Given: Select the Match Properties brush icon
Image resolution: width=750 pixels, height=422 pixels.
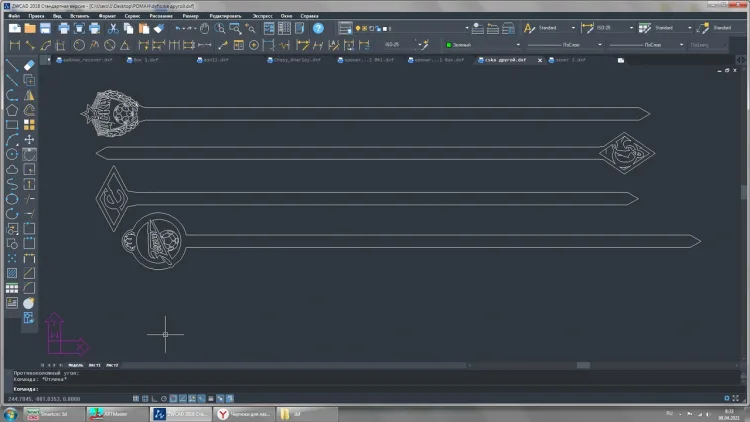Looking at the screenshot, I should coord(159,28).
